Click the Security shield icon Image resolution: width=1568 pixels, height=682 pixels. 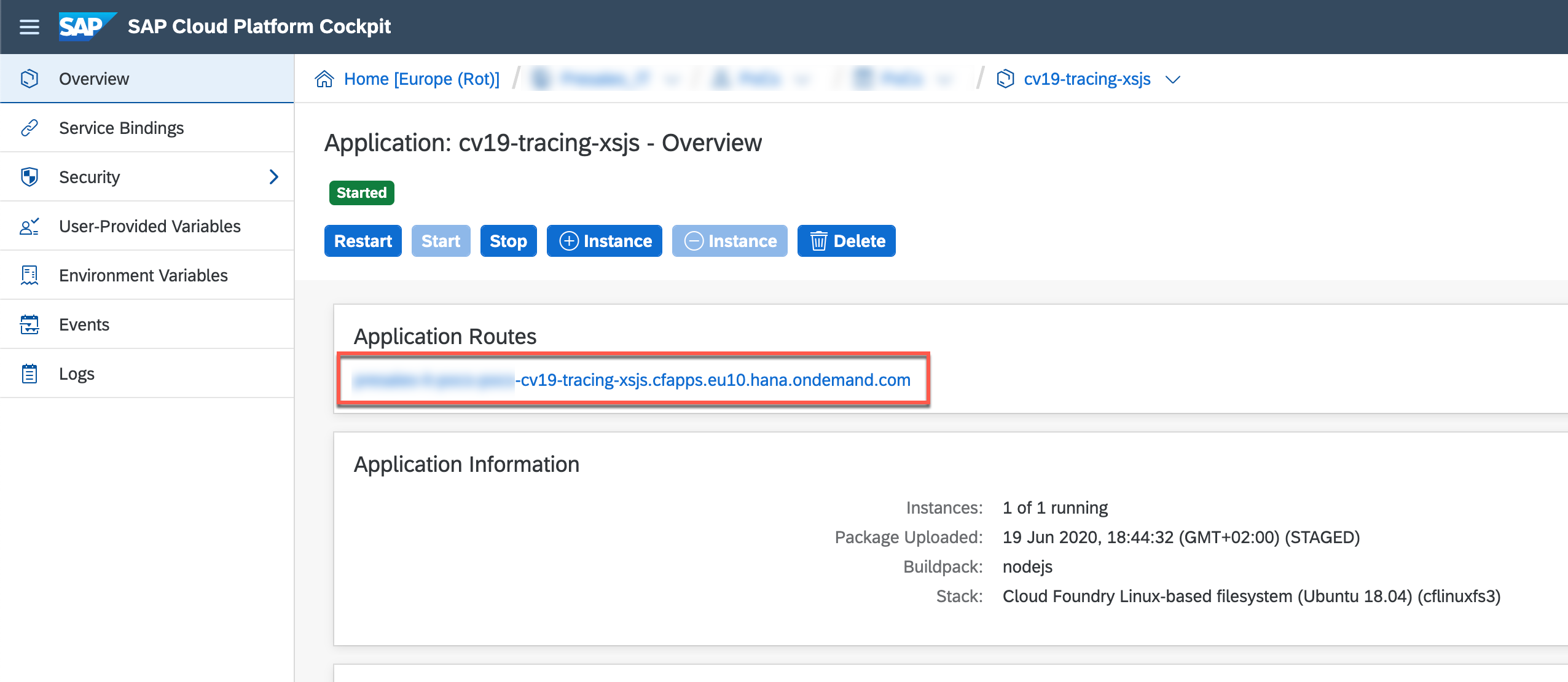tap(29, 177)
